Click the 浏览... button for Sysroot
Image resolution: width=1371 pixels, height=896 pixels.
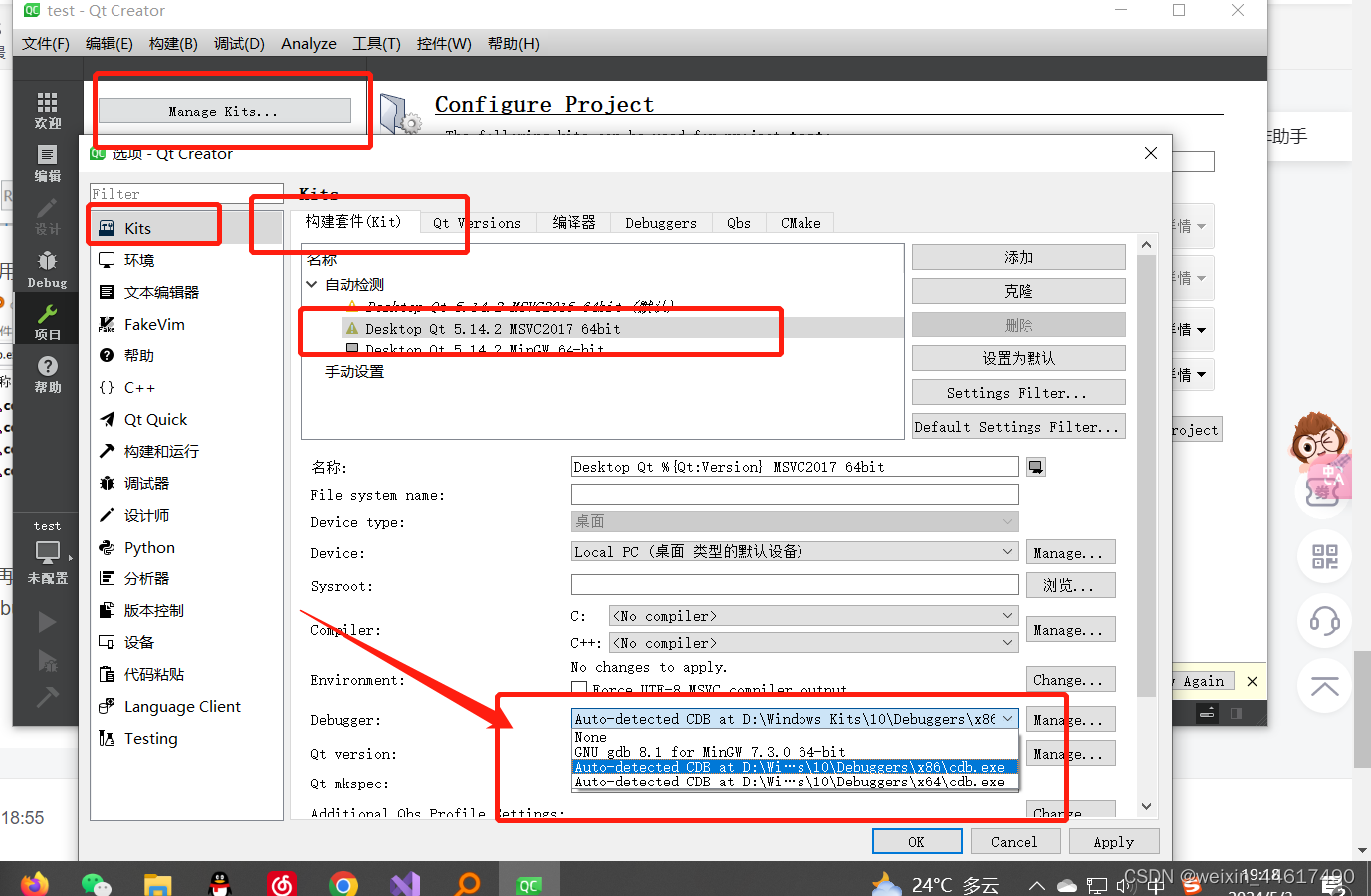[1070, 585]
